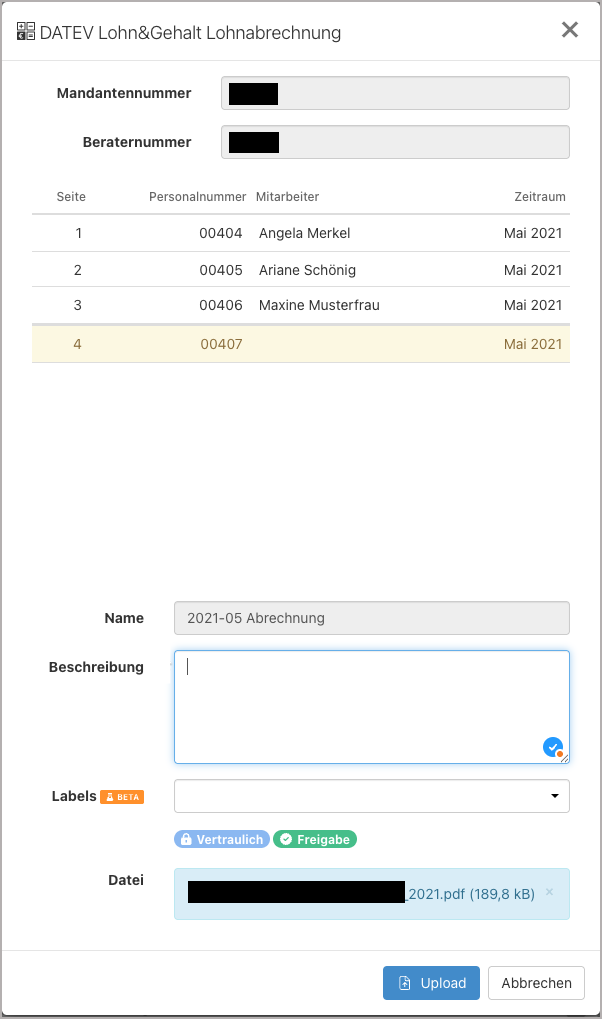Screen dimensions: 602x1019
Task: Click the blue checkmark icon in Beschreibung
Action: coord(553,747)
